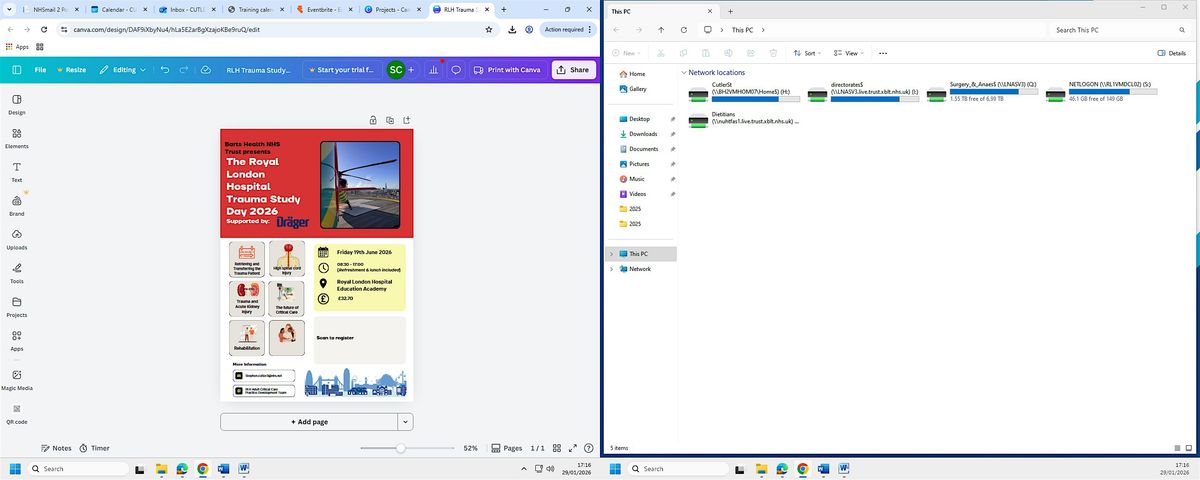Viewport: 1200px width, 480px height.
Task: Open the Elements panel in Canva sidebar
Action: coord(17,138)
